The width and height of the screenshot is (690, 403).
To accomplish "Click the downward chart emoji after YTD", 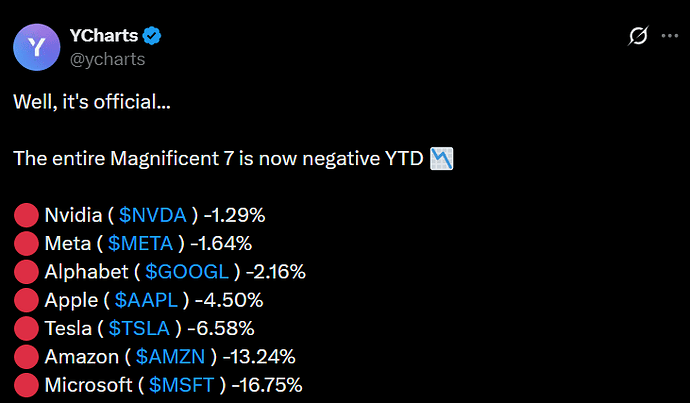I will coord(443,158).
